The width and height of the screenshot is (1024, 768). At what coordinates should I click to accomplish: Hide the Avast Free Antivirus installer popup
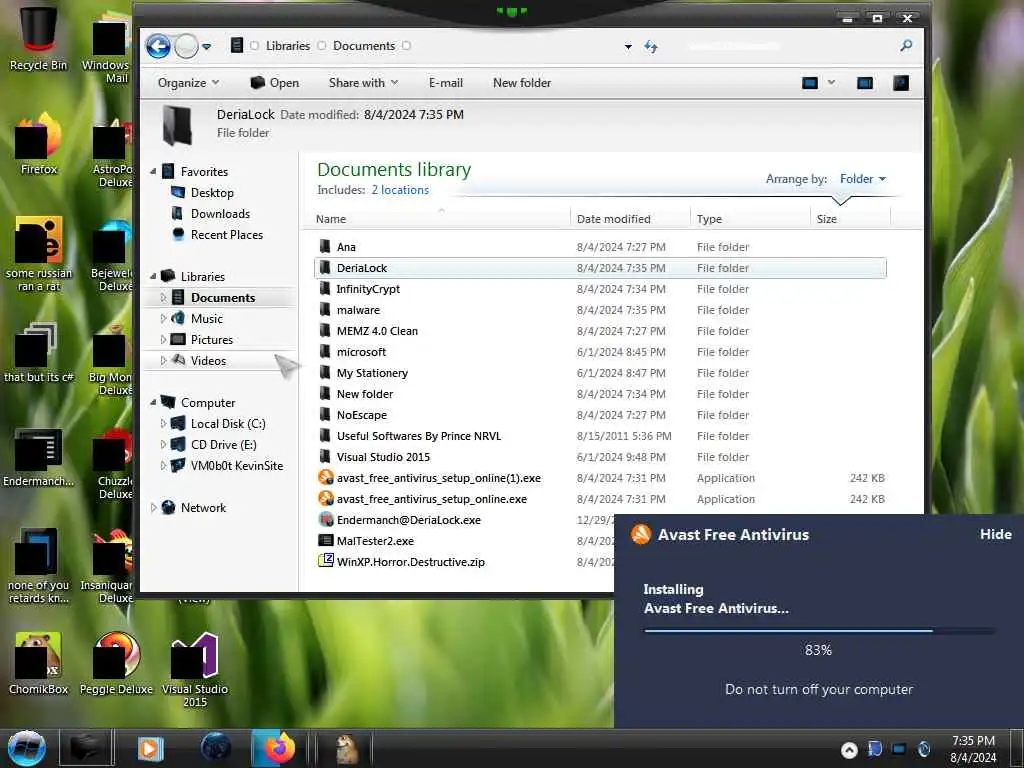coord(995,534)
